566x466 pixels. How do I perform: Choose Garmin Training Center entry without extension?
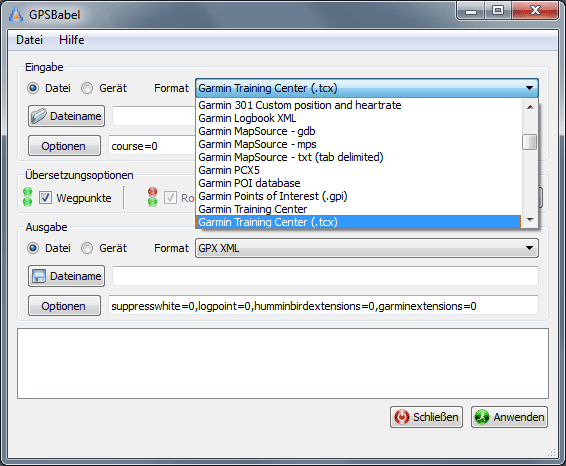[x=359, y=209]
